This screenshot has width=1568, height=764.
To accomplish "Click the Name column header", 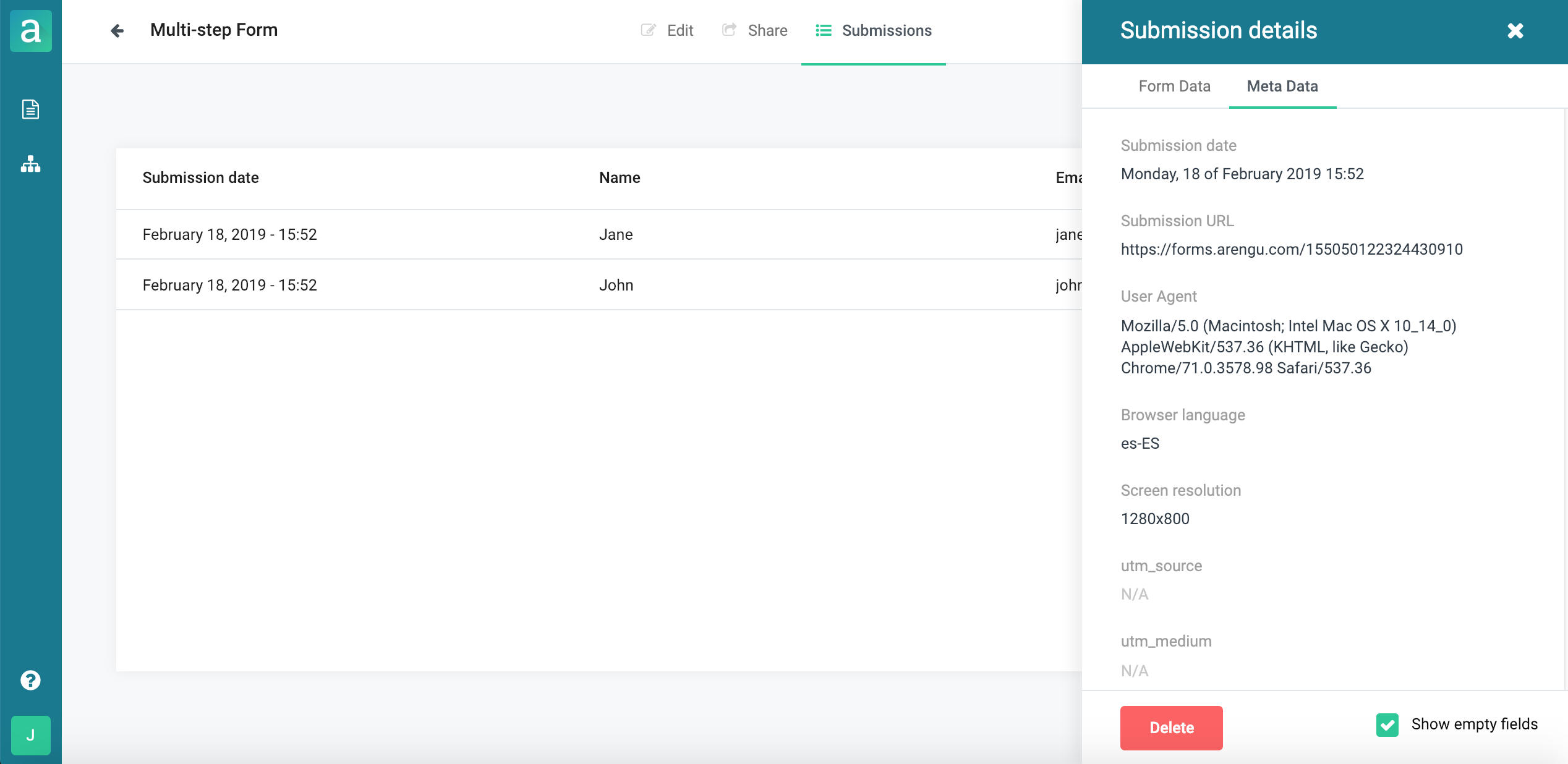I will 620,178.
